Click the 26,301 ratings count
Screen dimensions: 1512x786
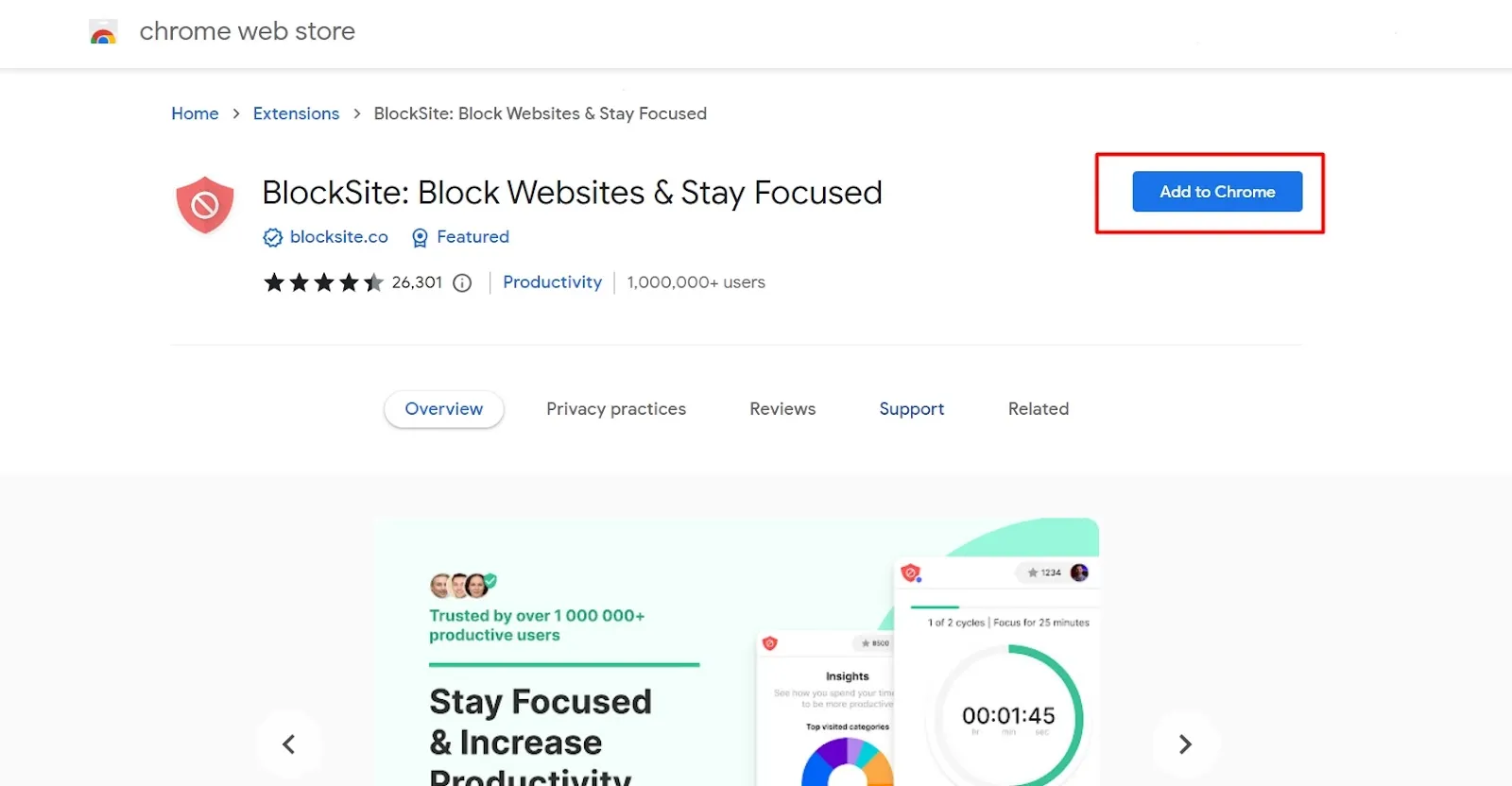coord(417,282)
